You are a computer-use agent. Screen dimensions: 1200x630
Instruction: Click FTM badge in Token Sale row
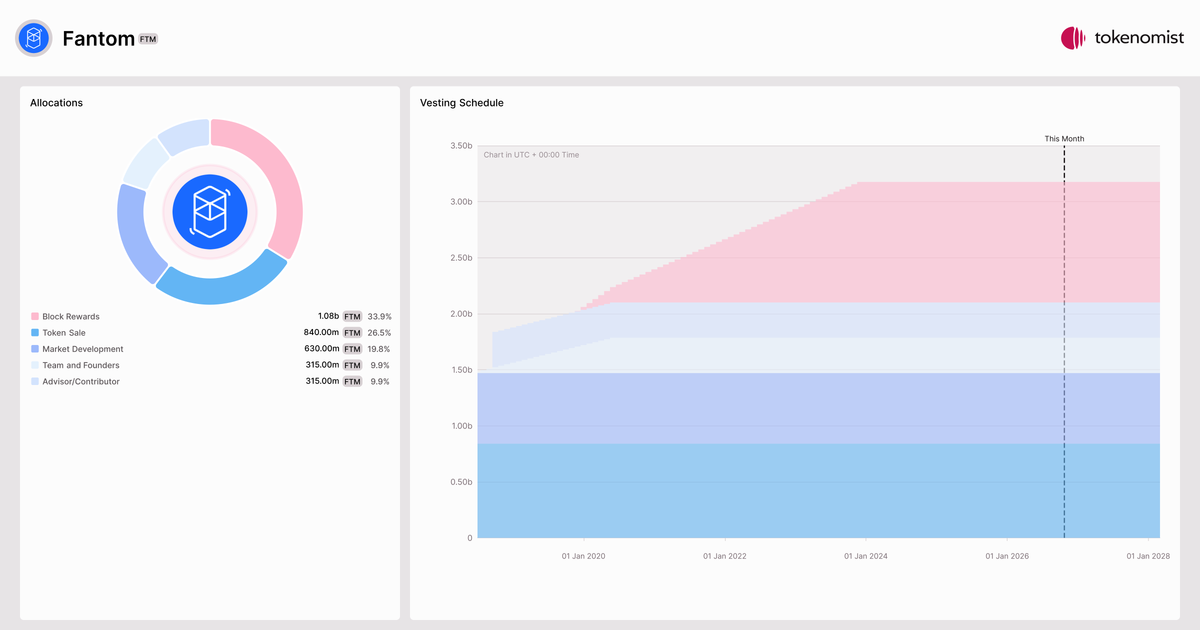pos(352,333)
